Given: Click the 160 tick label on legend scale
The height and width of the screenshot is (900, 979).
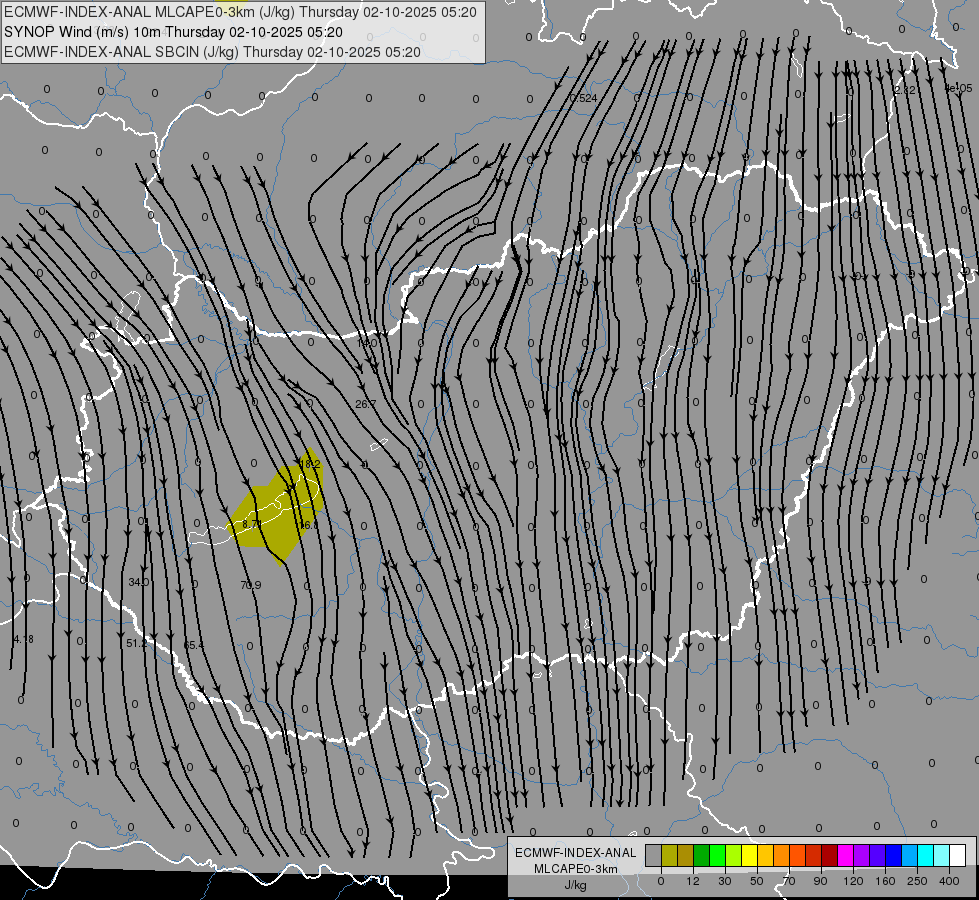Looking at the screenshot, I should point(885,881).
